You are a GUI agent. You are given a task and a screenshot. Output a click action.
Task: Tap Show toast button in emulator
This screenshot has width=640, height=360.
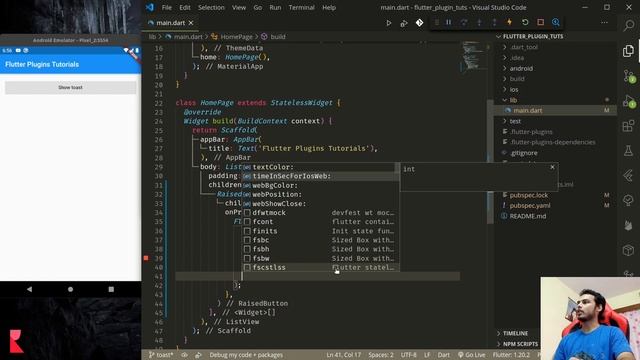71,87
